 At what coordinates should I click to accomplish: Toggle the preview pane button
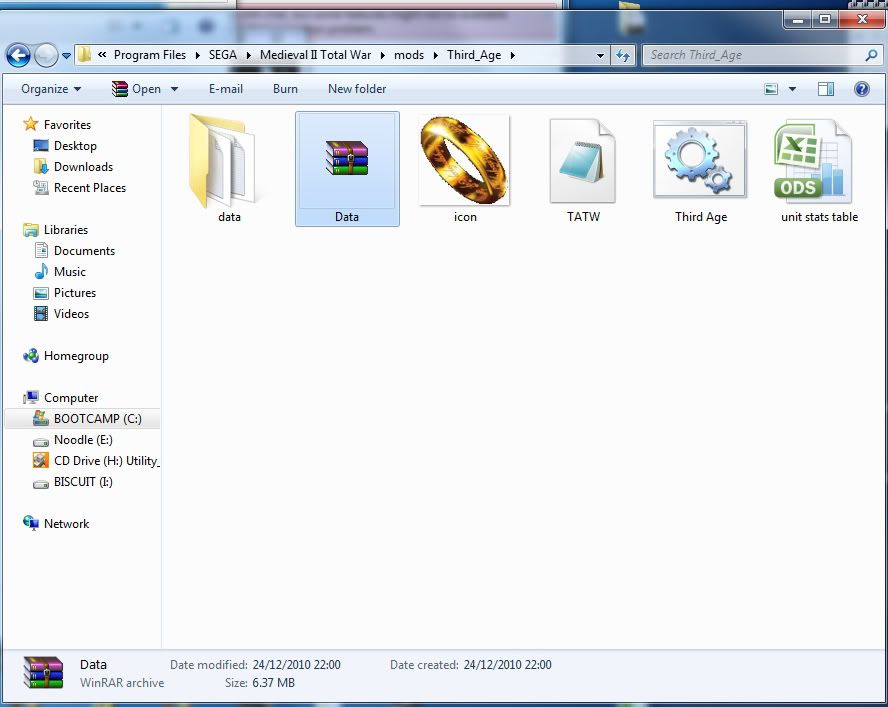click(826, 89)
